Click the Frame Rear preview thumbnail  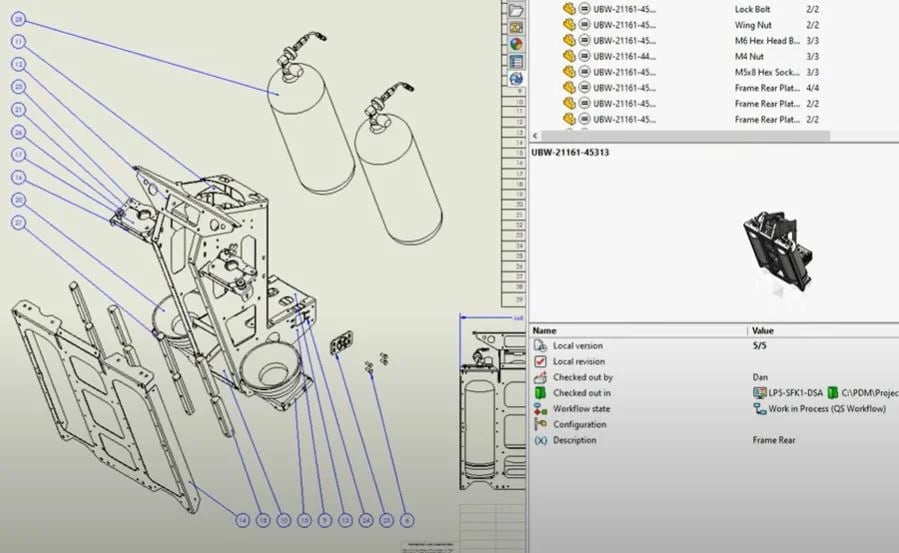(x=777, y=252)
